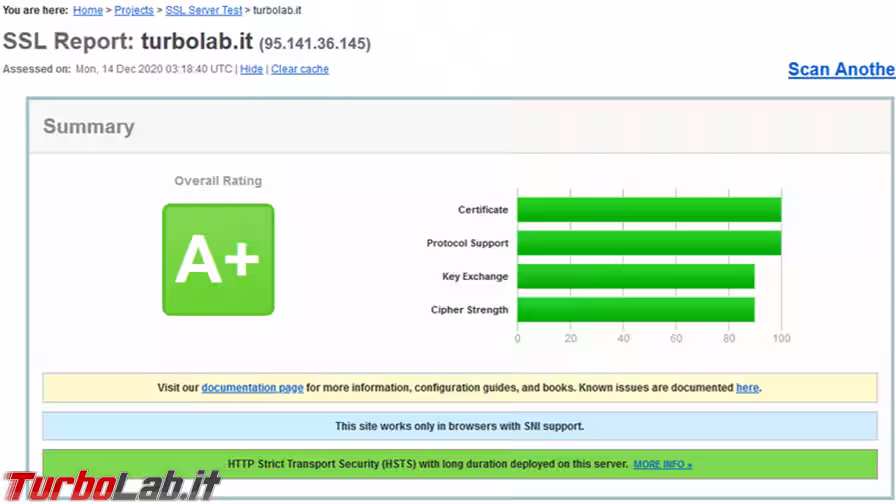This screenshot has height=504, width=896.
Task: Open SSL Server Test breadcrumb link
Action: 203,10
